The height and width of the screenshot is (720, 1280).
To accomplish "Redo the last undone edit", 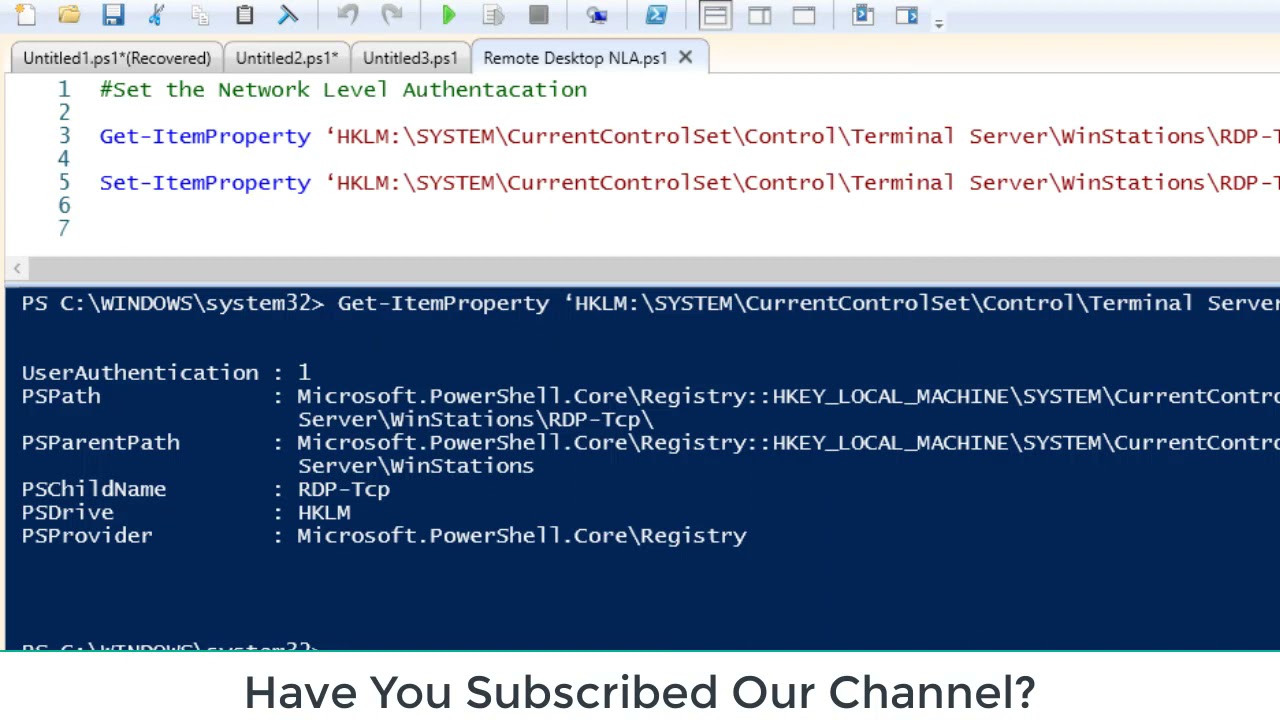I will [392, 15].
